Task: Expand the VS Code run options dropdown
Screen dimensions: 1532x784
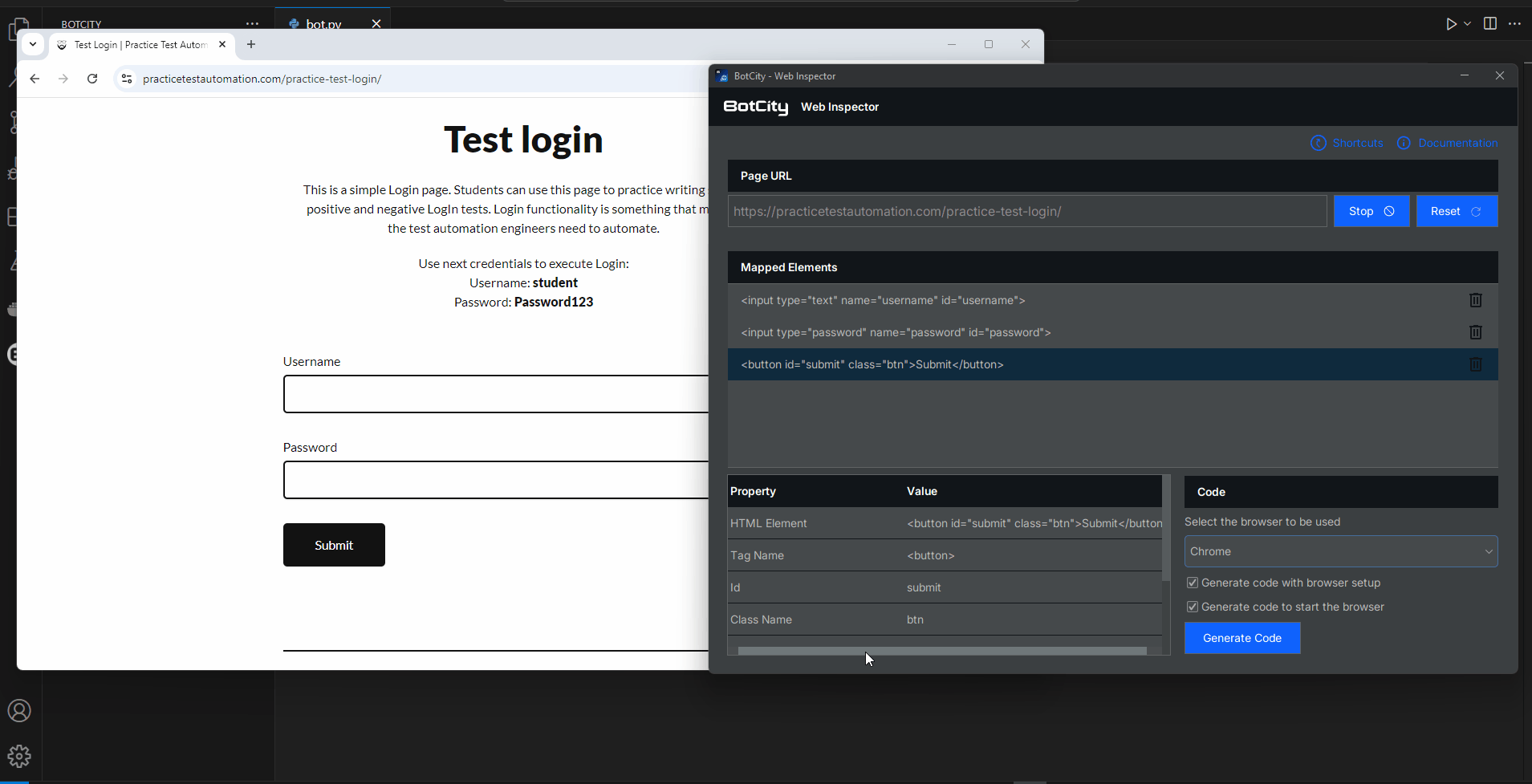Action: point(1468,24)
